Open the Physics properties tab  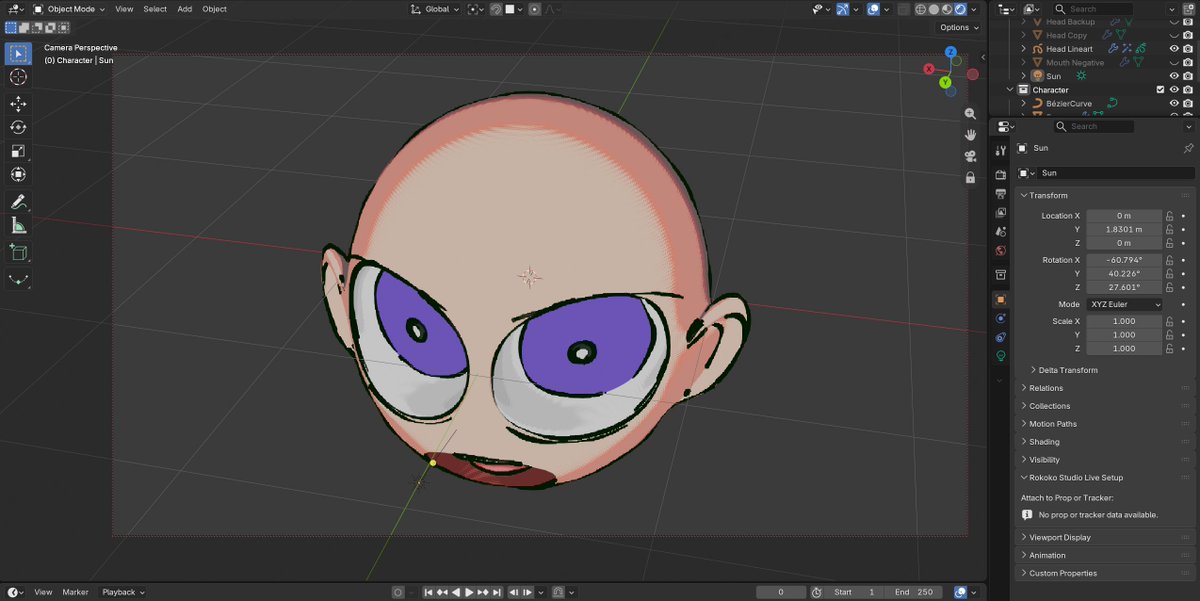click(1000, 318)
